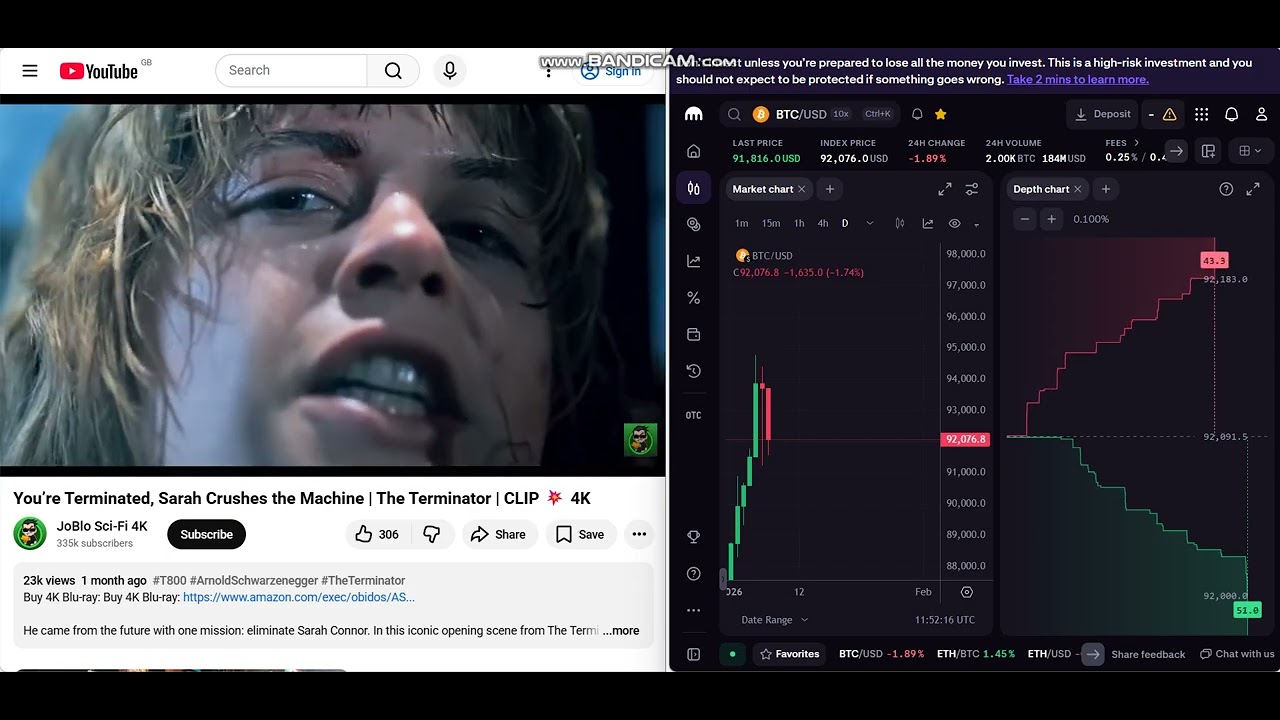Expand the Market chart to fullscreen
The image size is (1280, 720).
945,189
